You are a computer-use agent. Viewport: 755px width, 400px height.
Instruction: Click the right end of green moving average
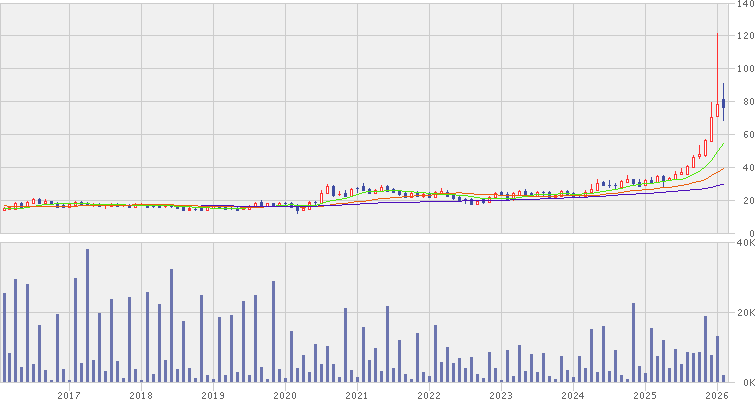point(723,143)
